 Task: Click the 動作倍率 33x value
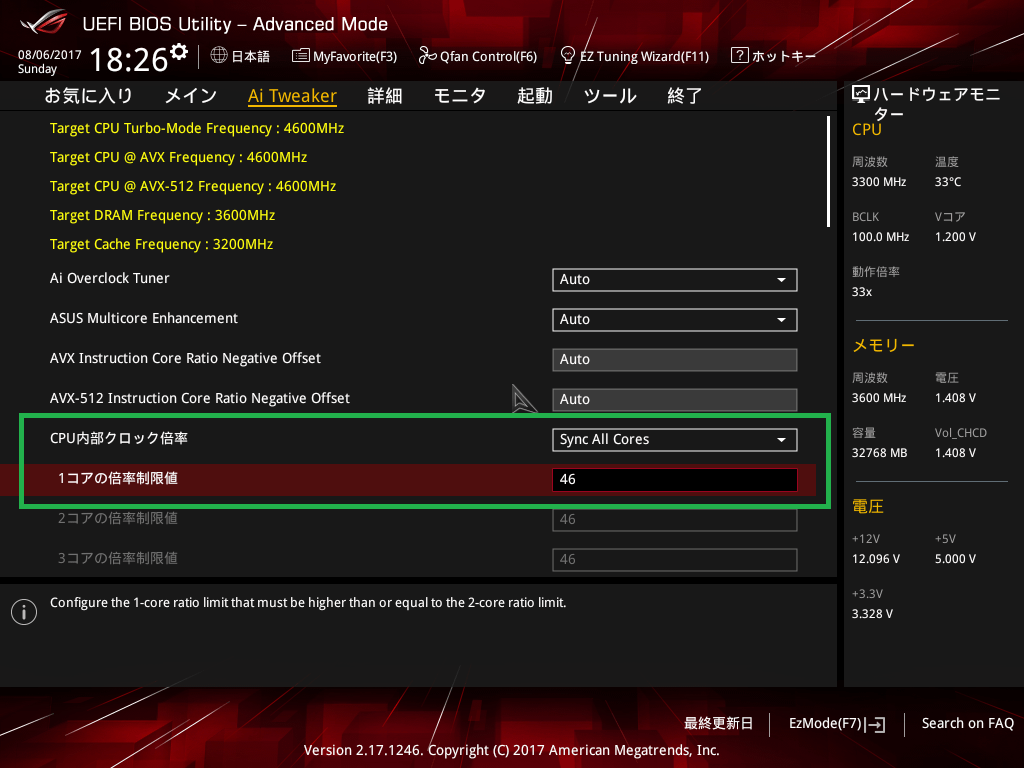862,292
